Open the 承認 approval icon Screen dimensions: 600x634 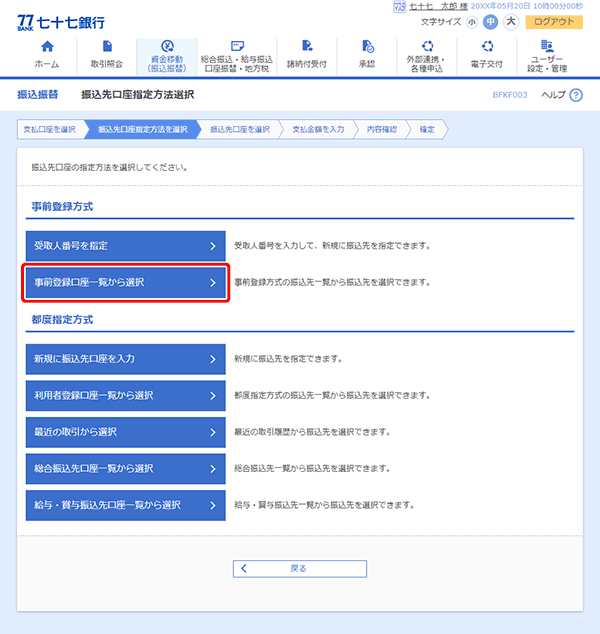point(367,47)
